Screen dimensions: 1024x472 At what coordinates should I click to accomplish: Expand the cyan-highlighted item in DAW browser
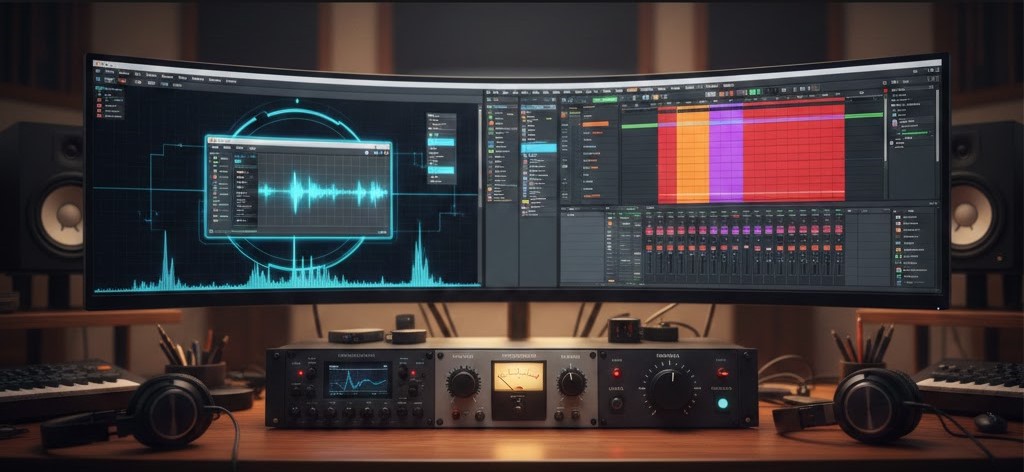[x=540, y=148]
